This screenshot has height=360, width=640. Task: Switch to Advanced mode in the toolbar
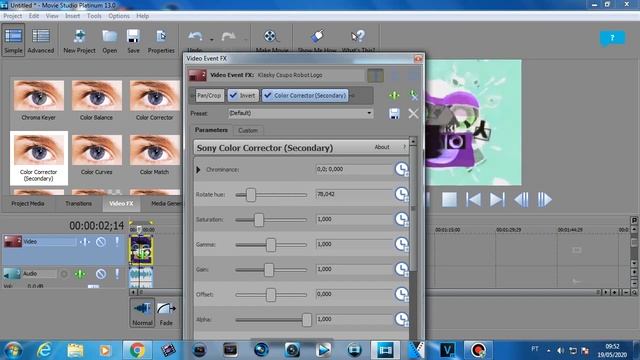(x=40, y=40)
